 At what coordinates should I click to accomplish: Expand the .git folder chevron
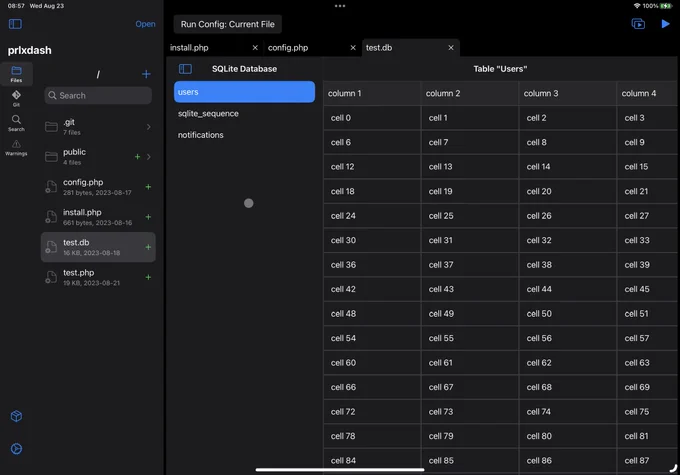(x=149, y=127)
